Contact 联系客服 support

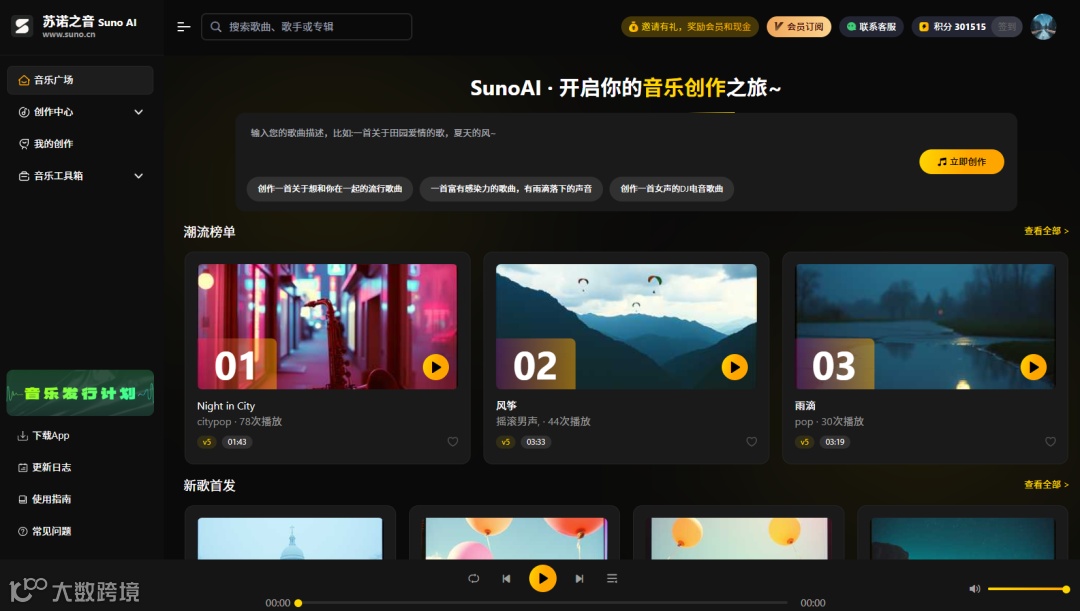(871, 27)
